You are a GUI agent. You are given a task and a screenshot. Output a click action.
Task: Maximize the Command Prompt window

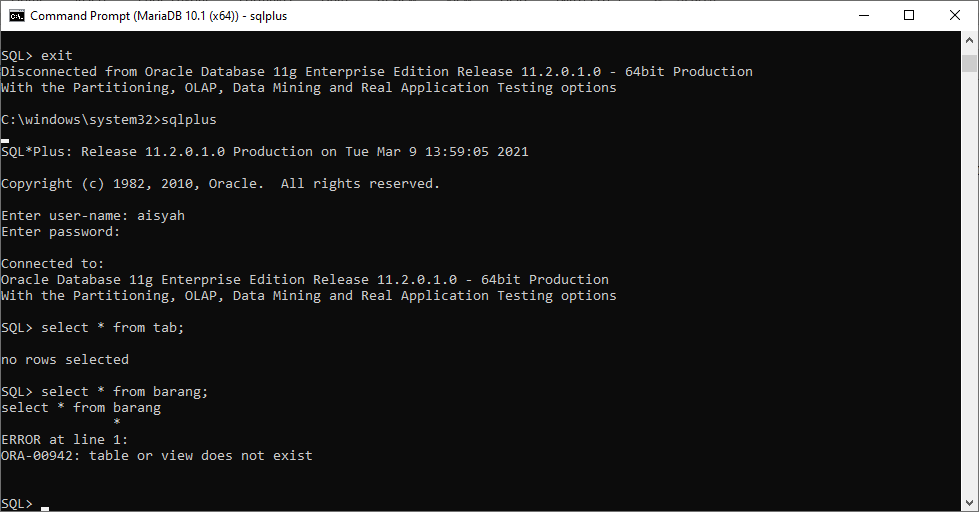tap(909, 16)
